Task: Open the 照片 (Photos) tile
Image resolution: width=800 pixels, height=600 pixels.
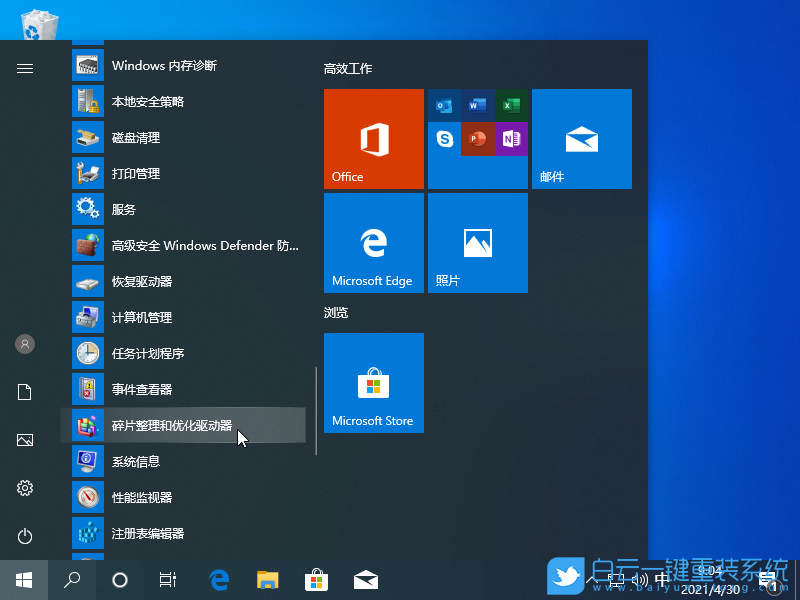Action: coord(477,242)
